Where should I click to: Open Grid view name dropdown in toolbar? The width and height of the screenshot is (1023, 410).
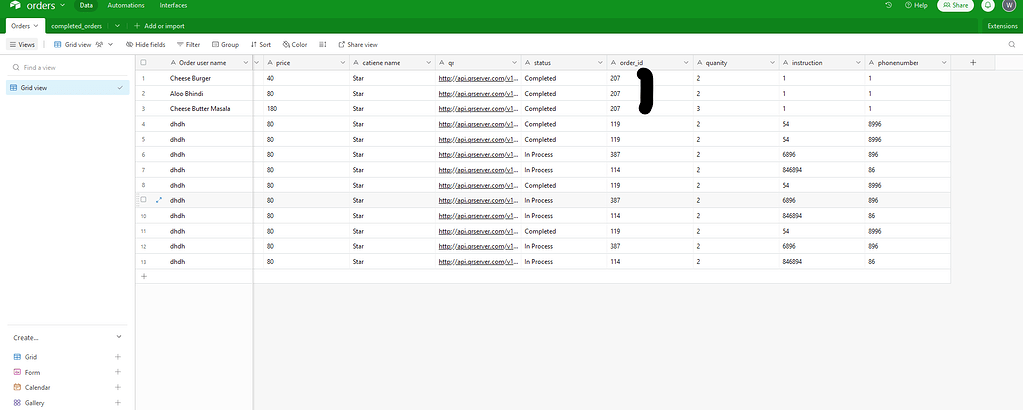110,44
